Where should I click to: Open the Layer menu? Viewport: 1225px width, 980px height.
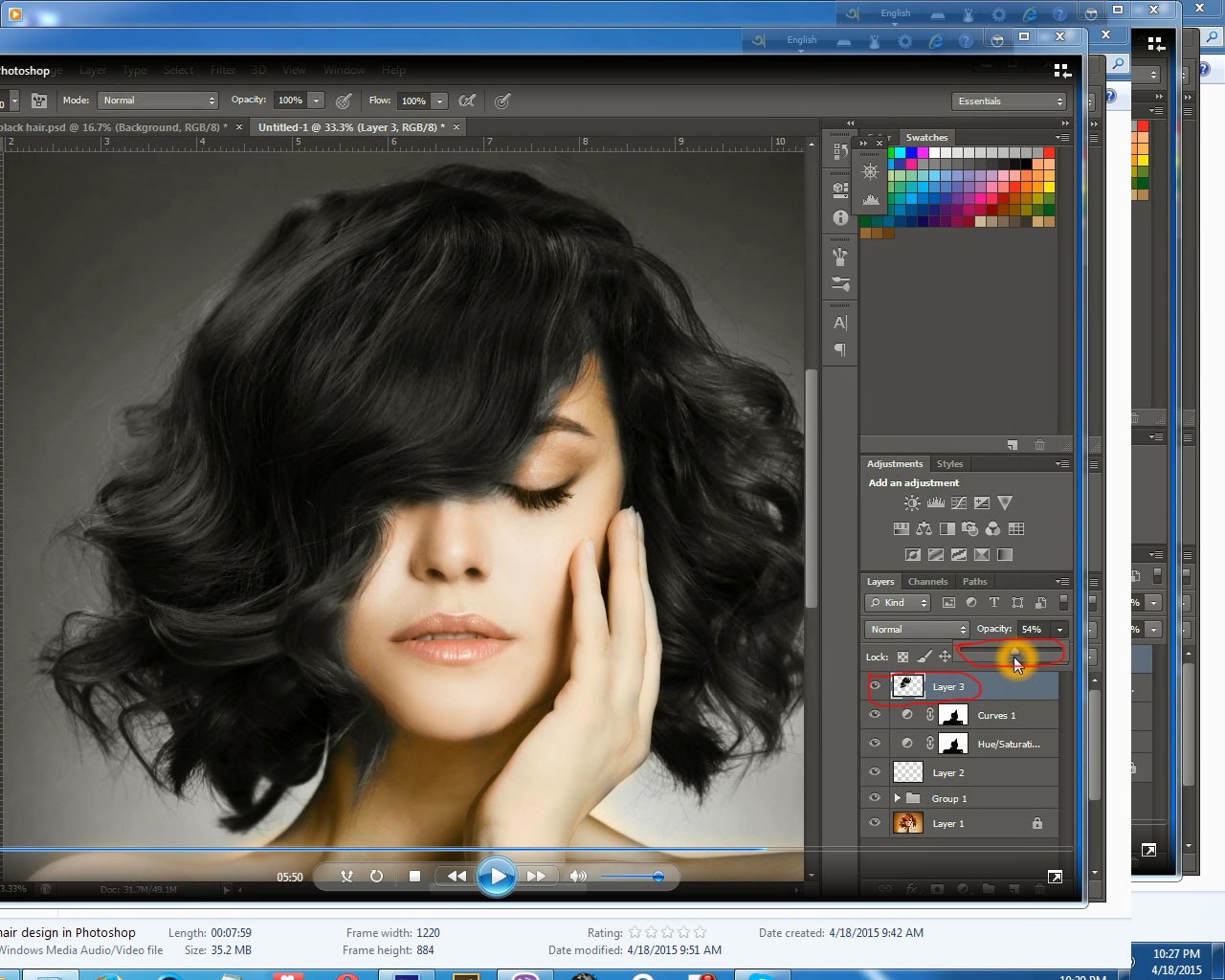point(93,69)
